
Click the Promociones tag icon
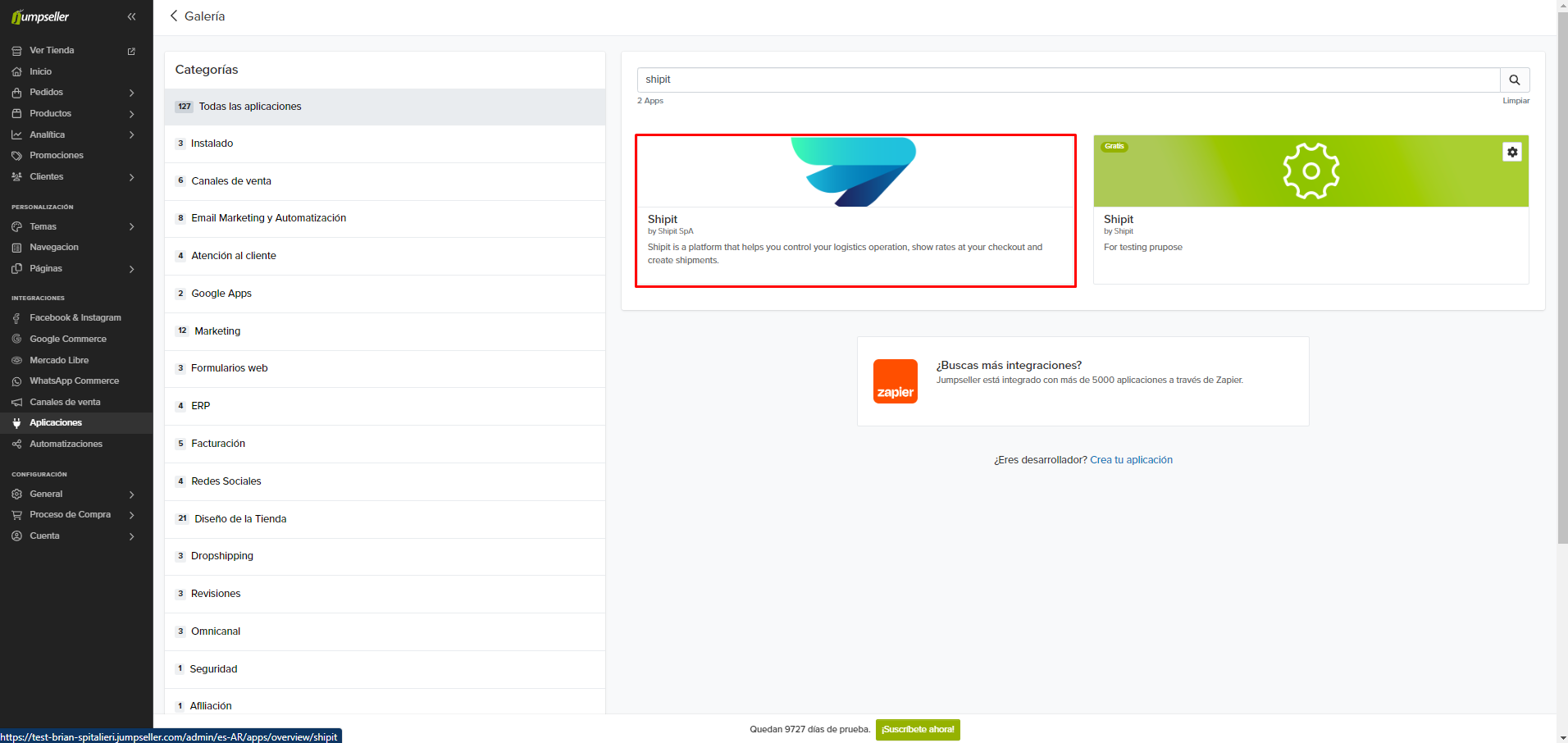[16, 156]
